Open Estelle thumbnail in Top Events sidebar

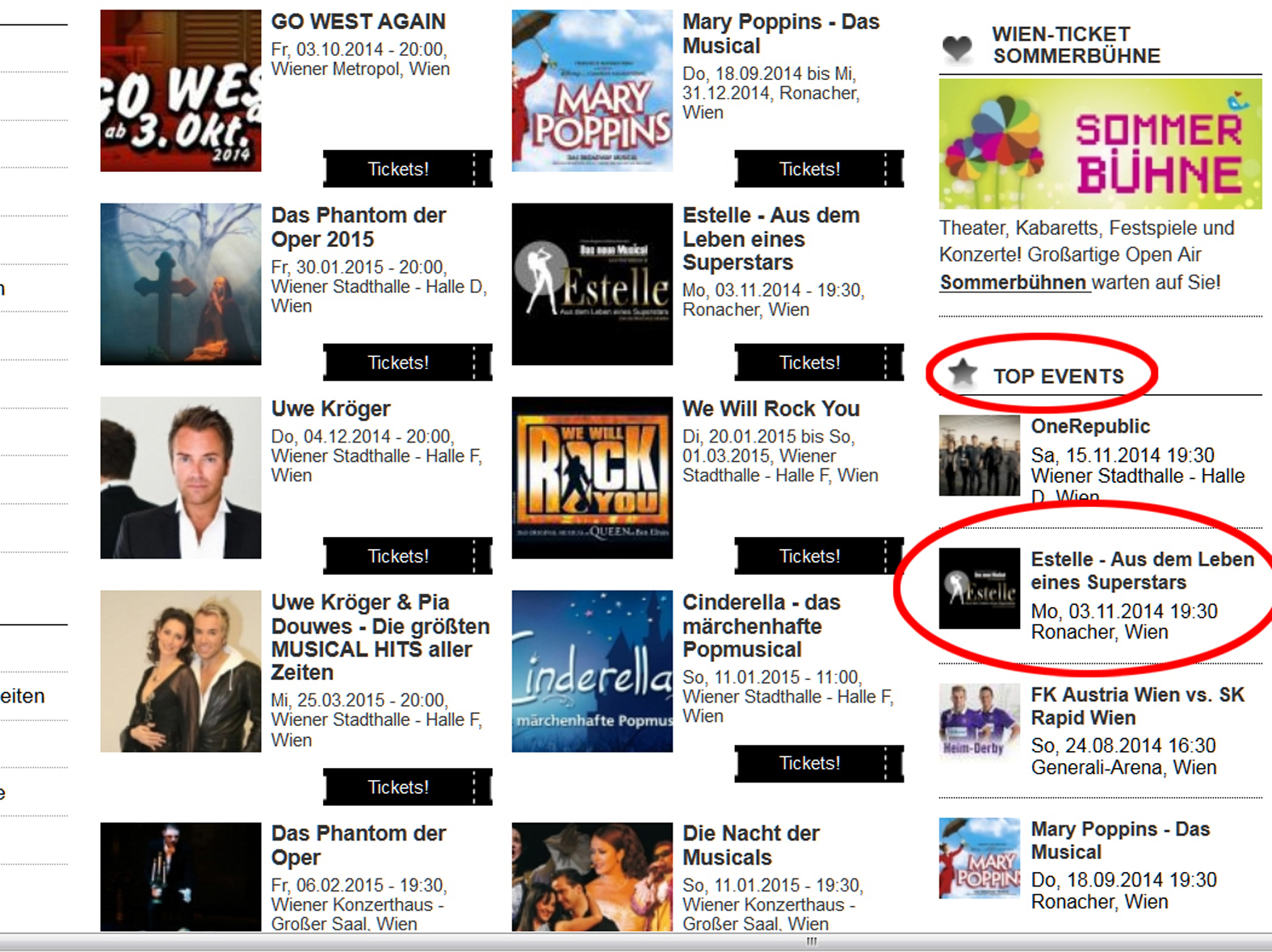pyautogui.click(x=980, y=589)
